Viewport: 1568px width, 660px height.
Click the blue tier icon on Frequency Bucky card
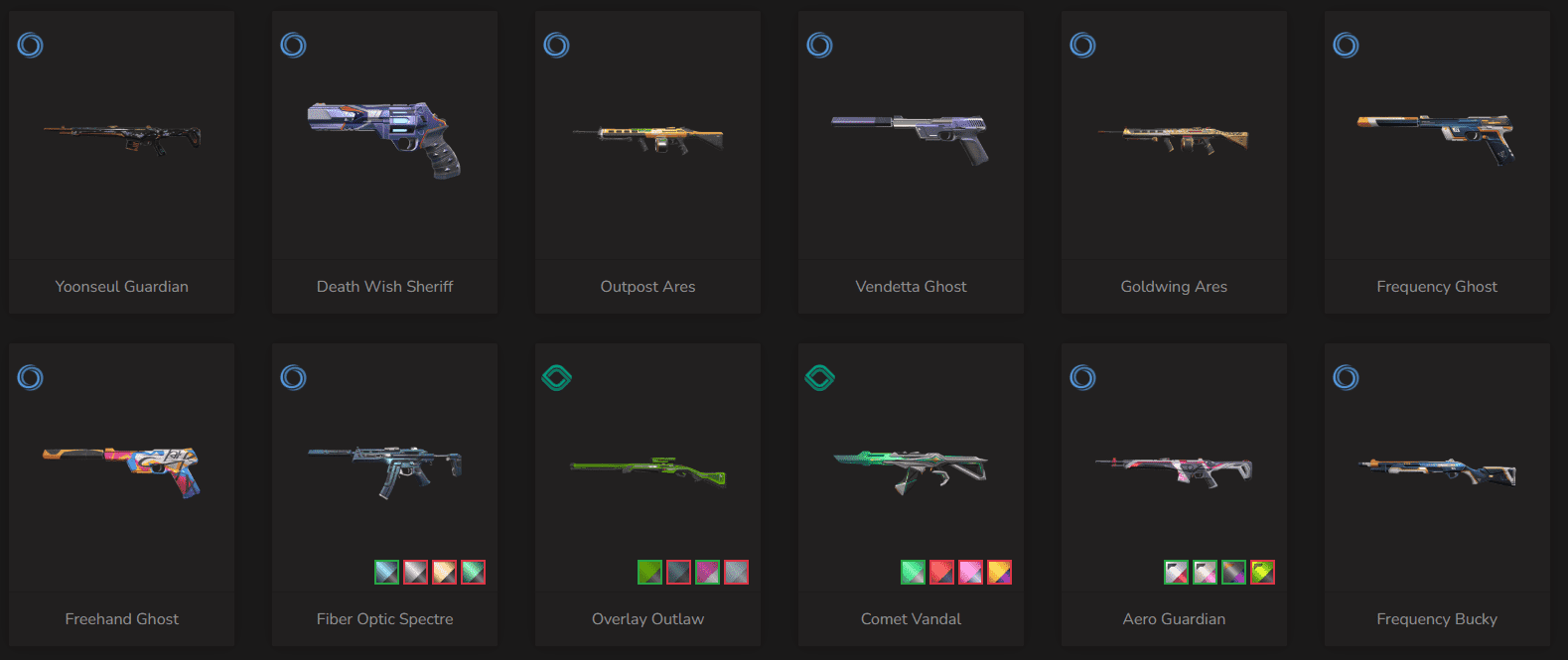pyautogui.click(x=1347, y=377)
